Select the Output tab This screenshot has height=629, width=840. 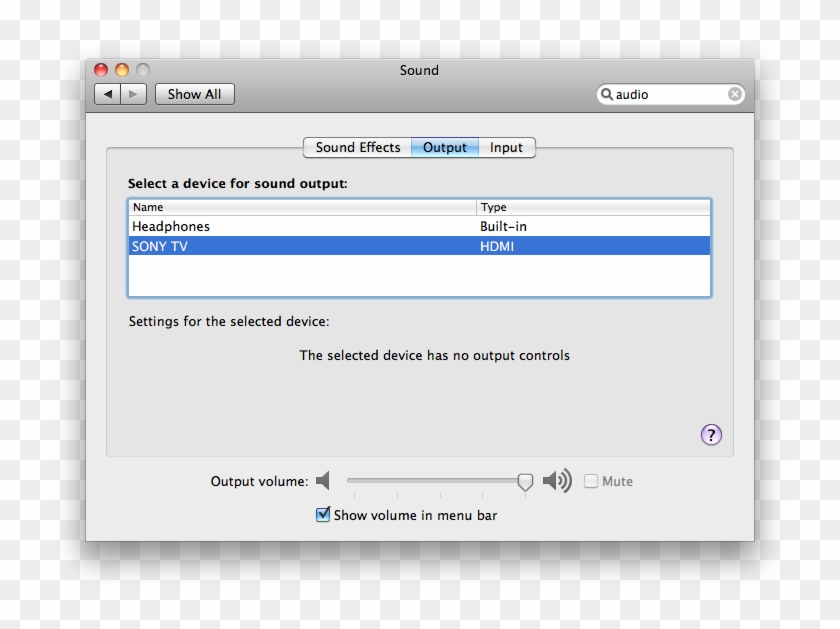(x=445, y=147)
